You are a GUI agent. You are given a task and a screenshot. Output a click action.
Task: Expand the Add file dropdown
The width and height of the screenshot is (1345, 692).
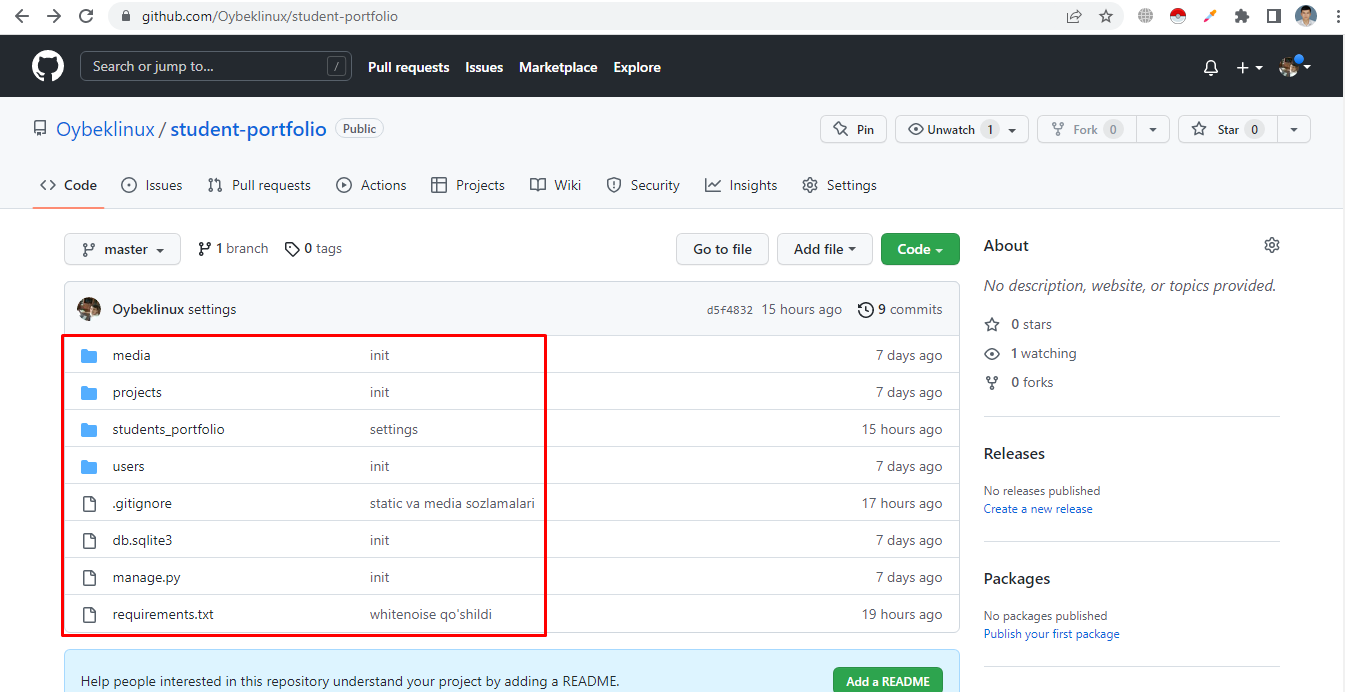click(x=824, y=249)
